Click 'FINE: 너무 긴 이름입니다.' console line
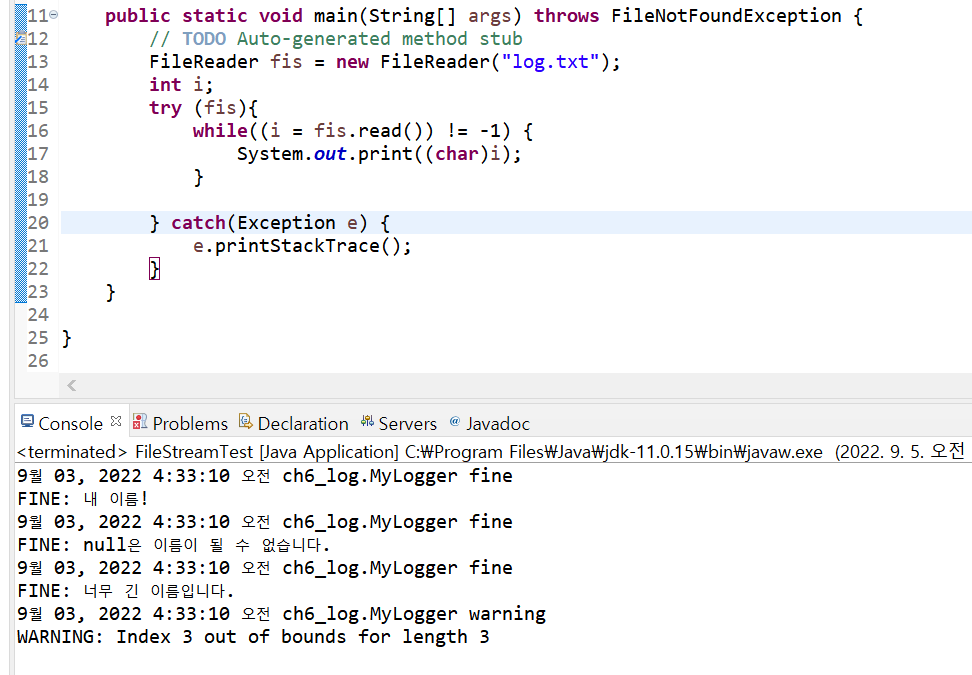The width and height of the screenshot is (972, 675). tap(126, 591)
